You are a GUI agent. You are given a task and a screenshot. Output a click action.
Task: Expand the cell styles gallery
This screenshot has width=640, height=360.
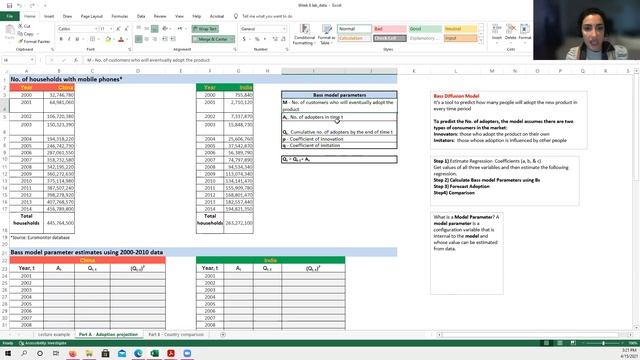pos(481,41)
